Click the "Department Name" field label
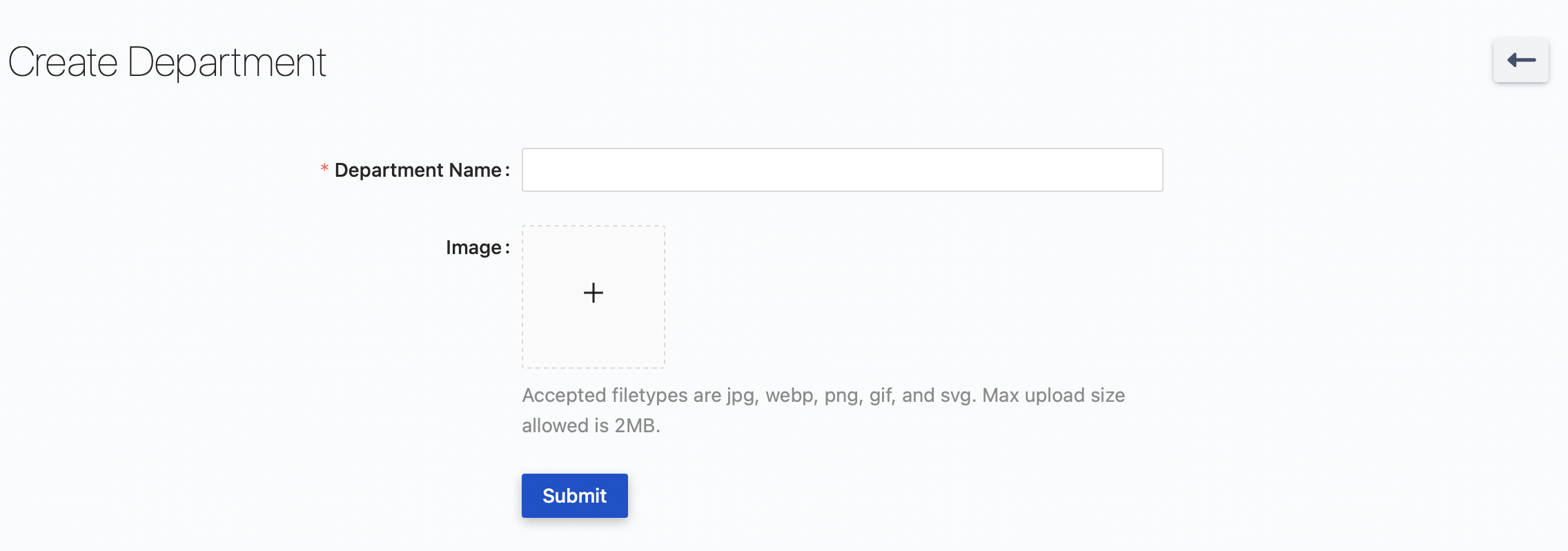Screen dimensions: 1568x551 tap(418, 170)
